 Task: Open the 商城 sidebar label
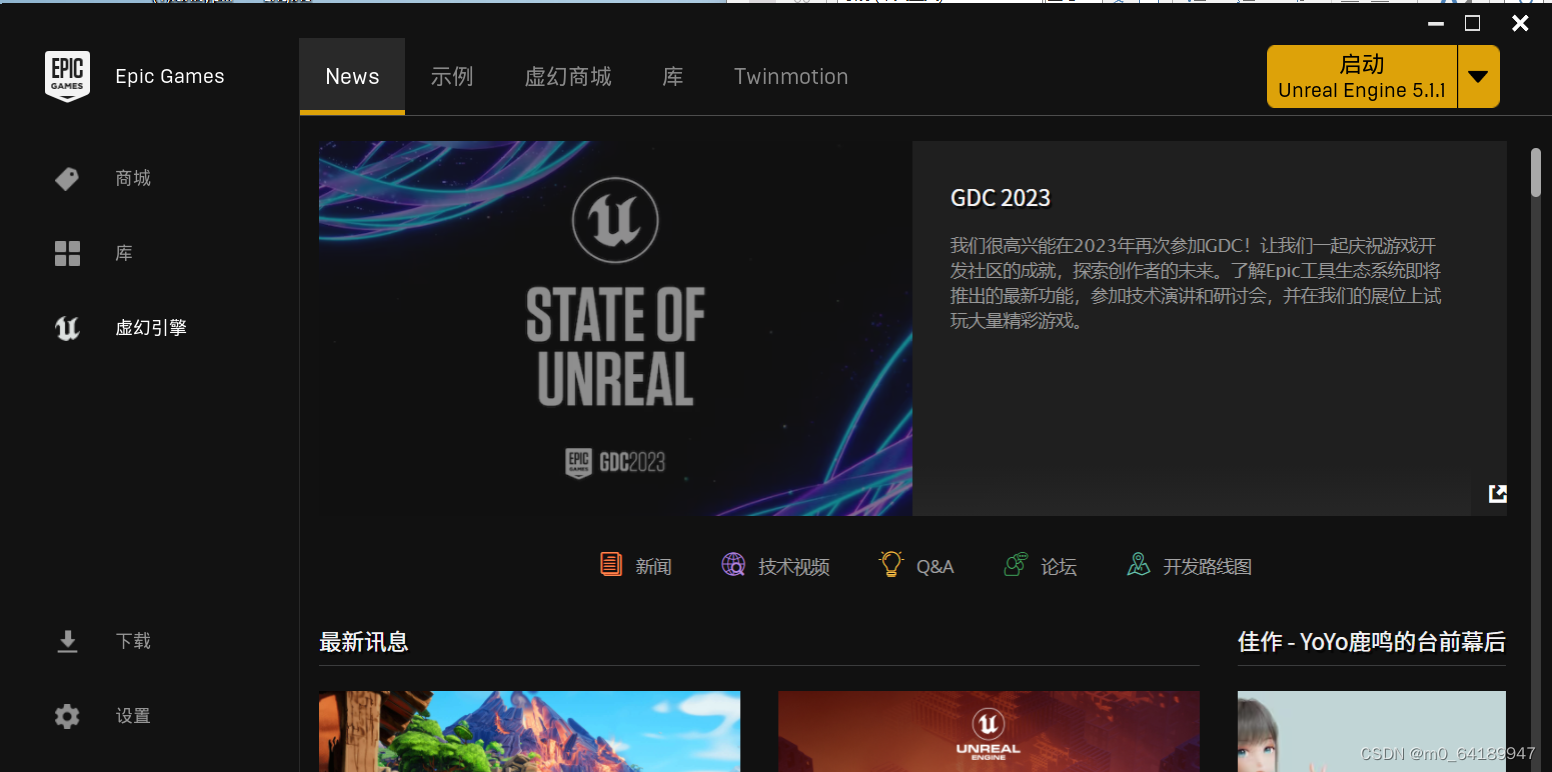pyautogui.click(x=133, y=179)
